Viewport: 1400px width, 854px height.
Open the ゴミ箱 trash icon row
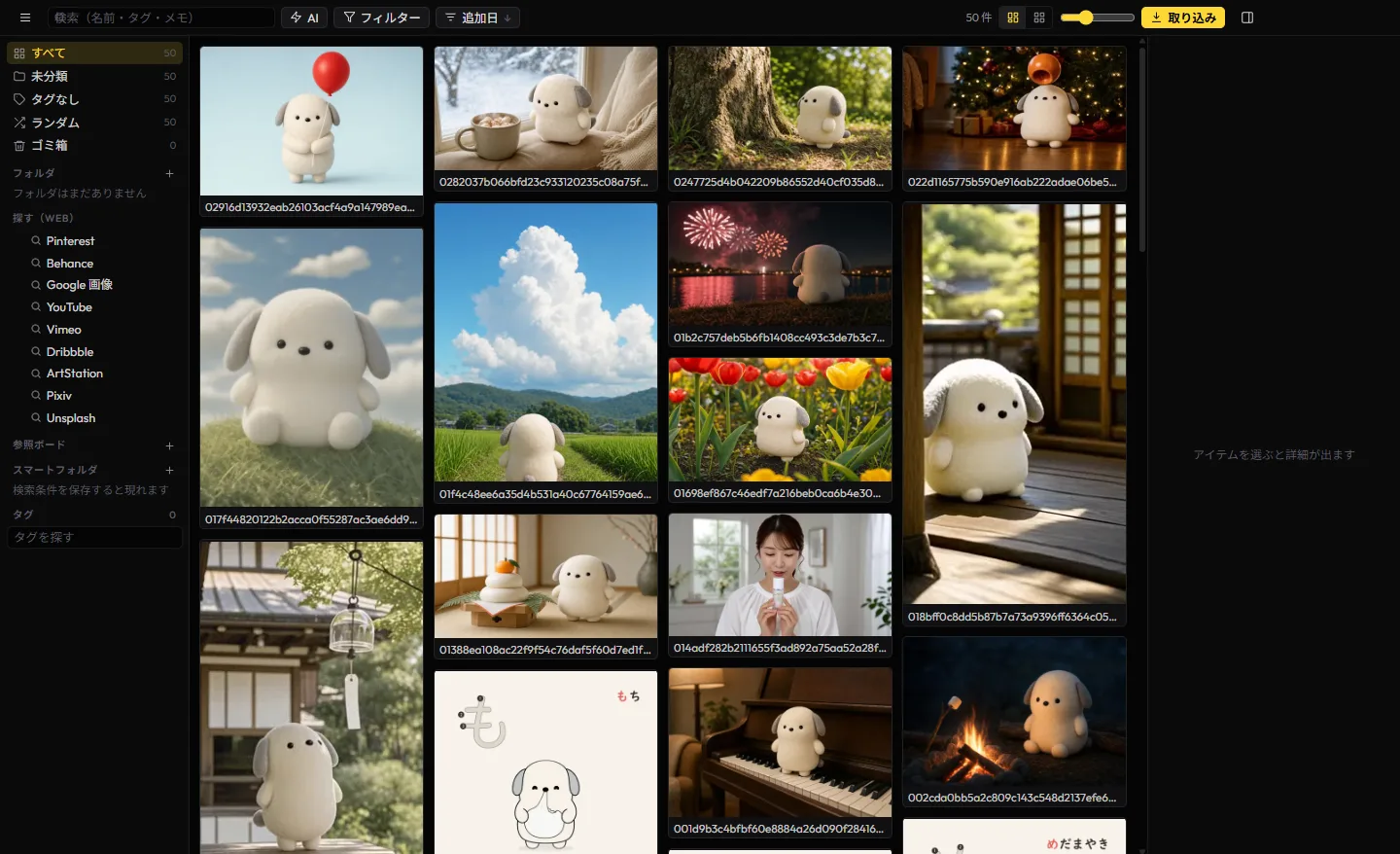pyautogui.click(x=94, y=145)
